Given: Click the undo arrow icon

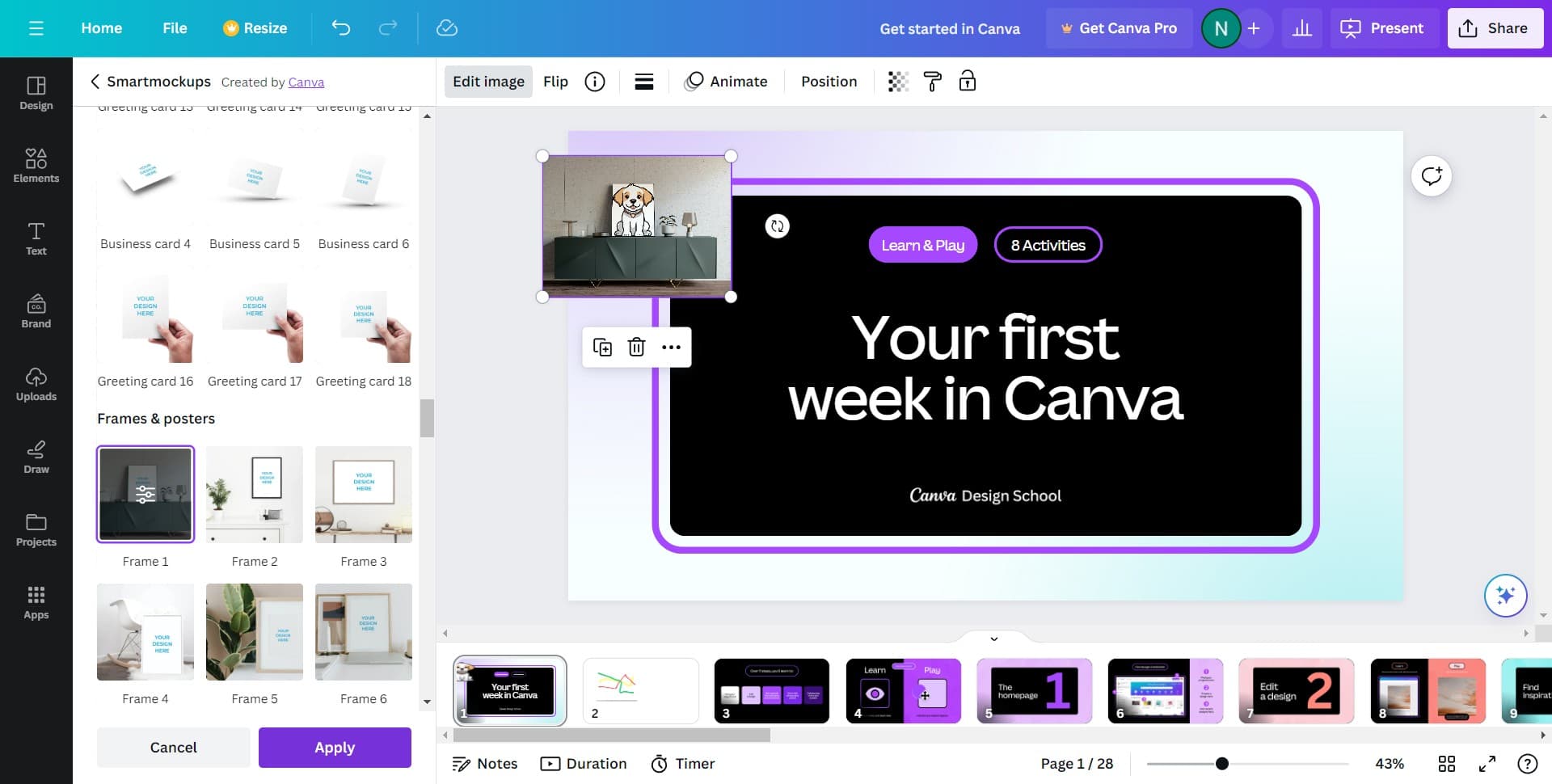Looking at the screenshot, I should [341, 28].
